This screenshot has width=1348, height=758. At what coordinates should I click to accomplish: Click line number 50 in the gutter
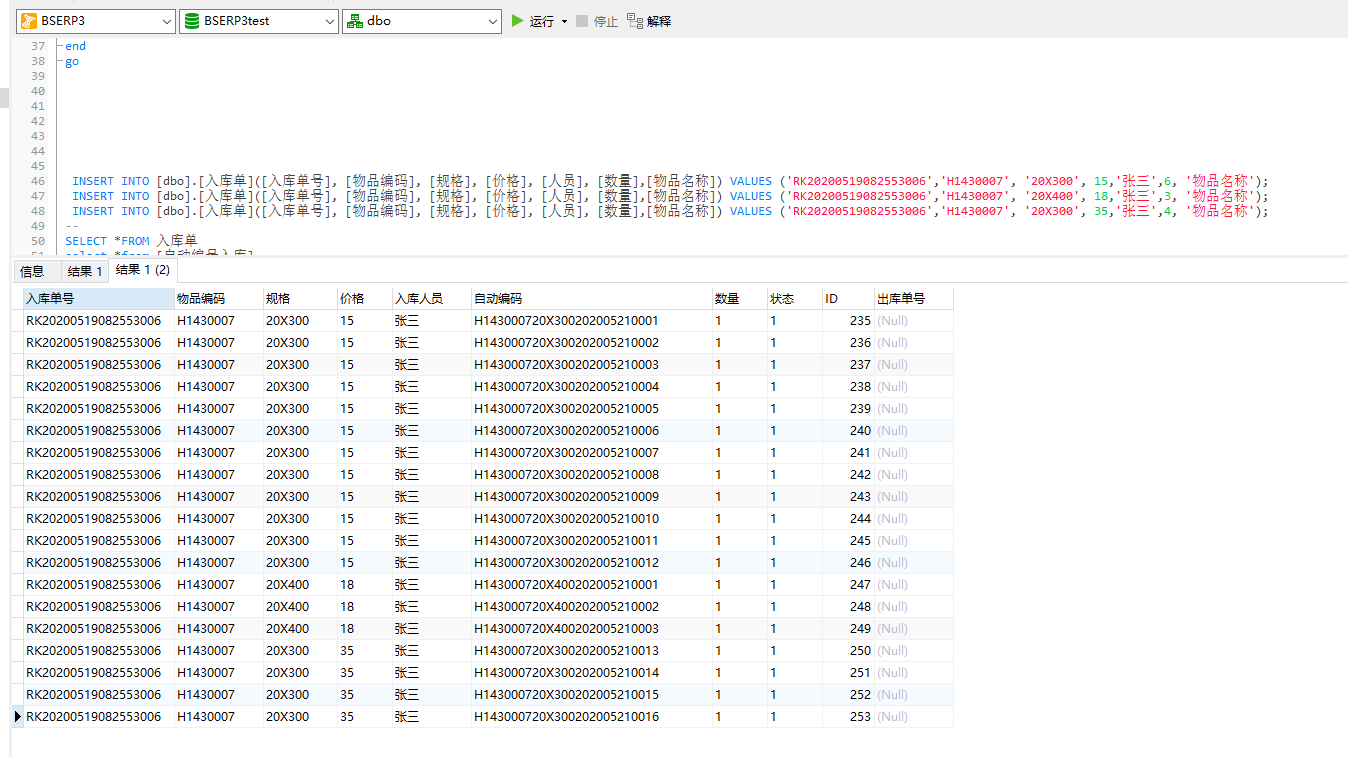[x=38, y=241]
